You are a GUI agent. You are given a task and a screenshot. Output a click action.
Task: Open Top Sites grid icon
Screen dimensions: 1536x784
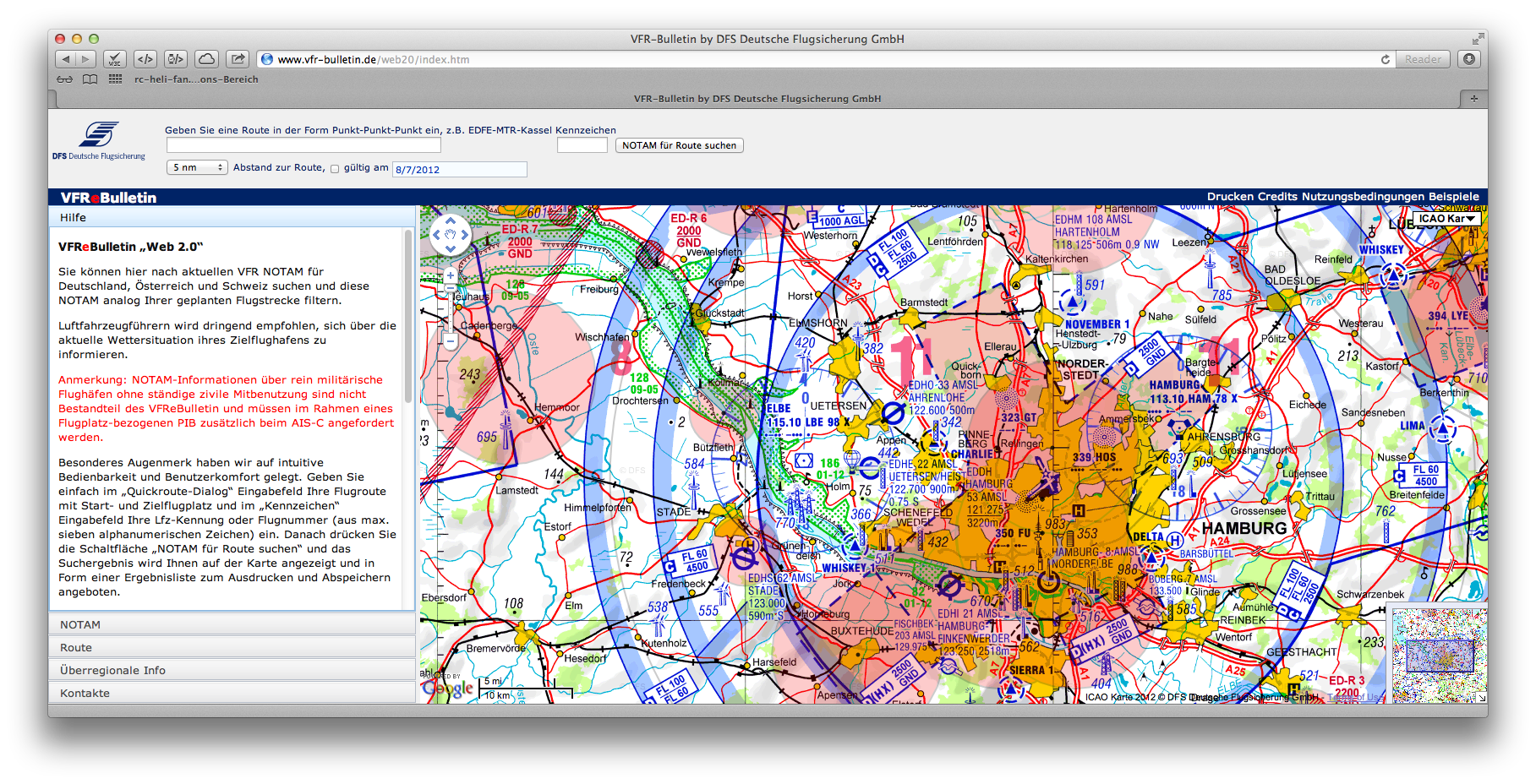[x=116, y=79]
